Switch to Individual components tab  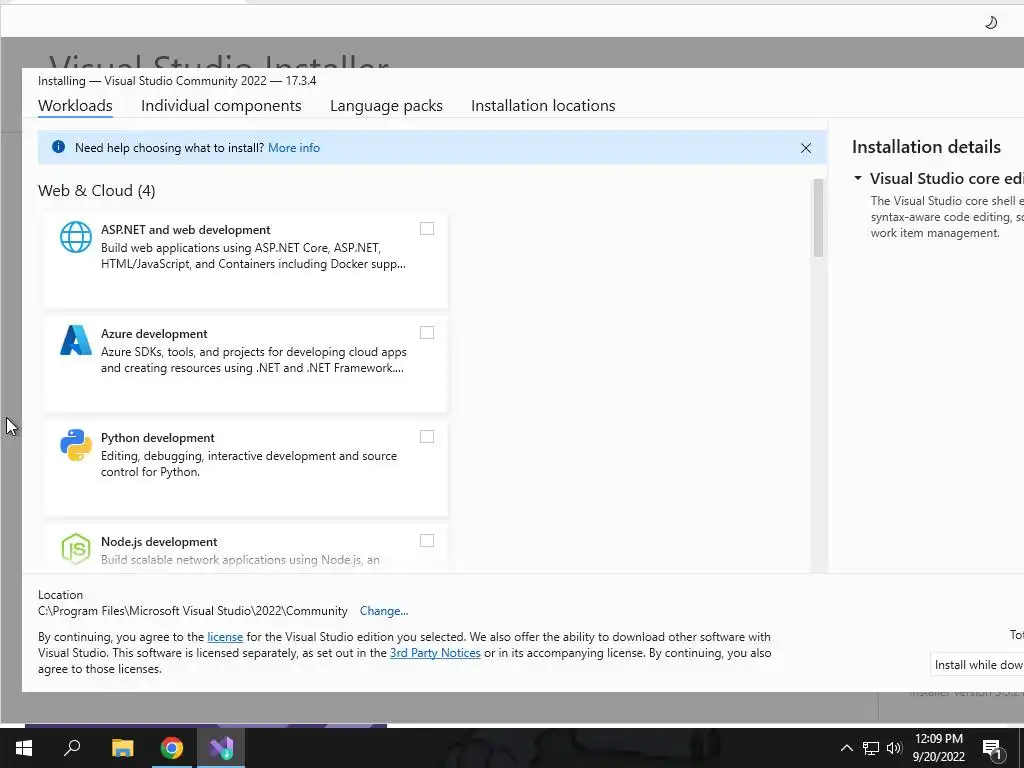tap(221, 106)
